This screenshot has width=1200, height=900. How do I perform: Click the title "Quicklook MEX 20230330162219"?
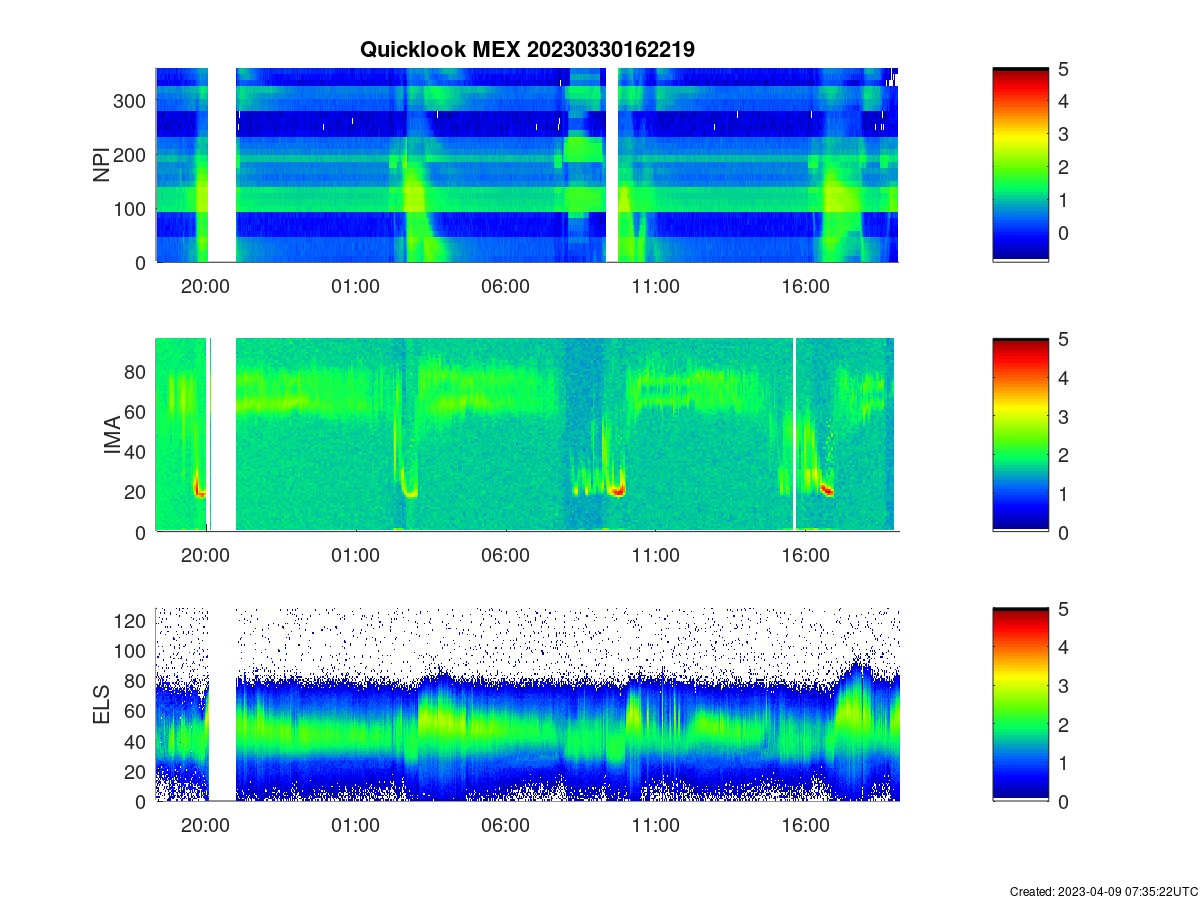pos(527,49)
